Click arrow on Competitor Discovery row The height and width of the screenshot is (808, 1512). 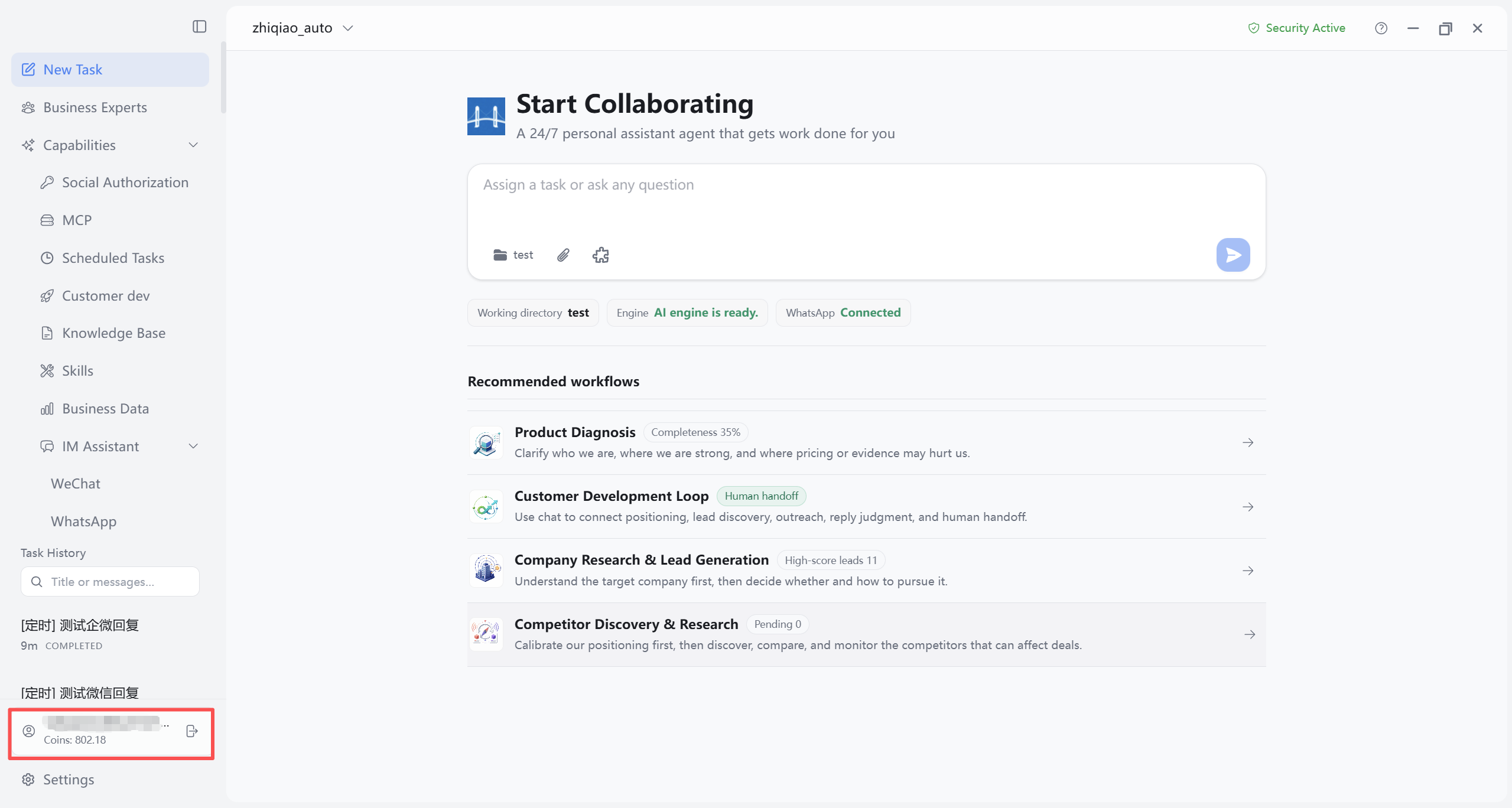1250,634
